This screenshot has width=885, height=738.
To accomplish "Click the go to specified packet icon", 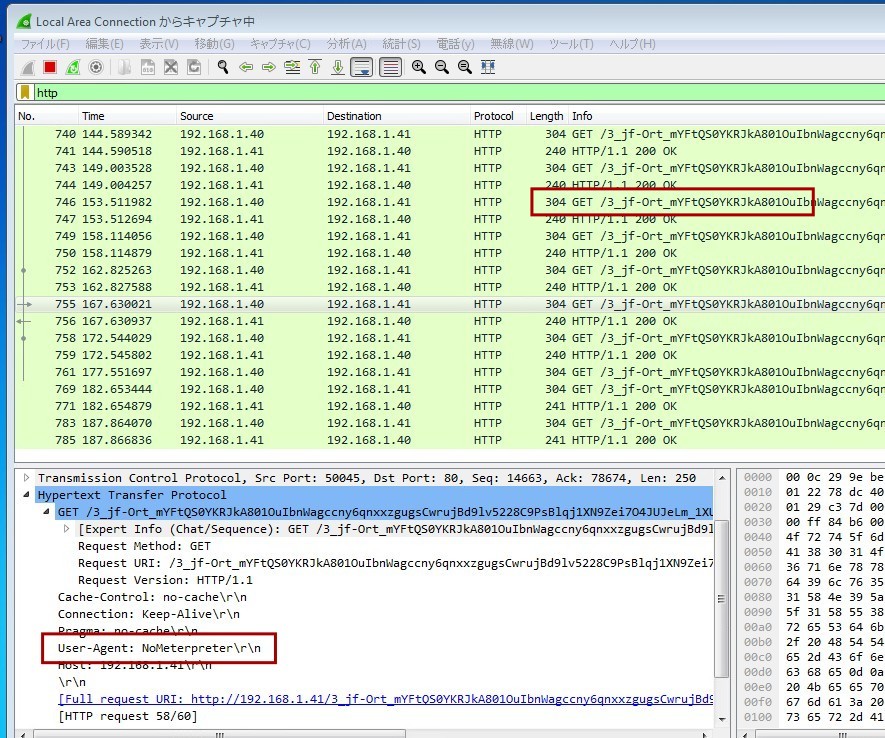I will (x=292, y=68).
